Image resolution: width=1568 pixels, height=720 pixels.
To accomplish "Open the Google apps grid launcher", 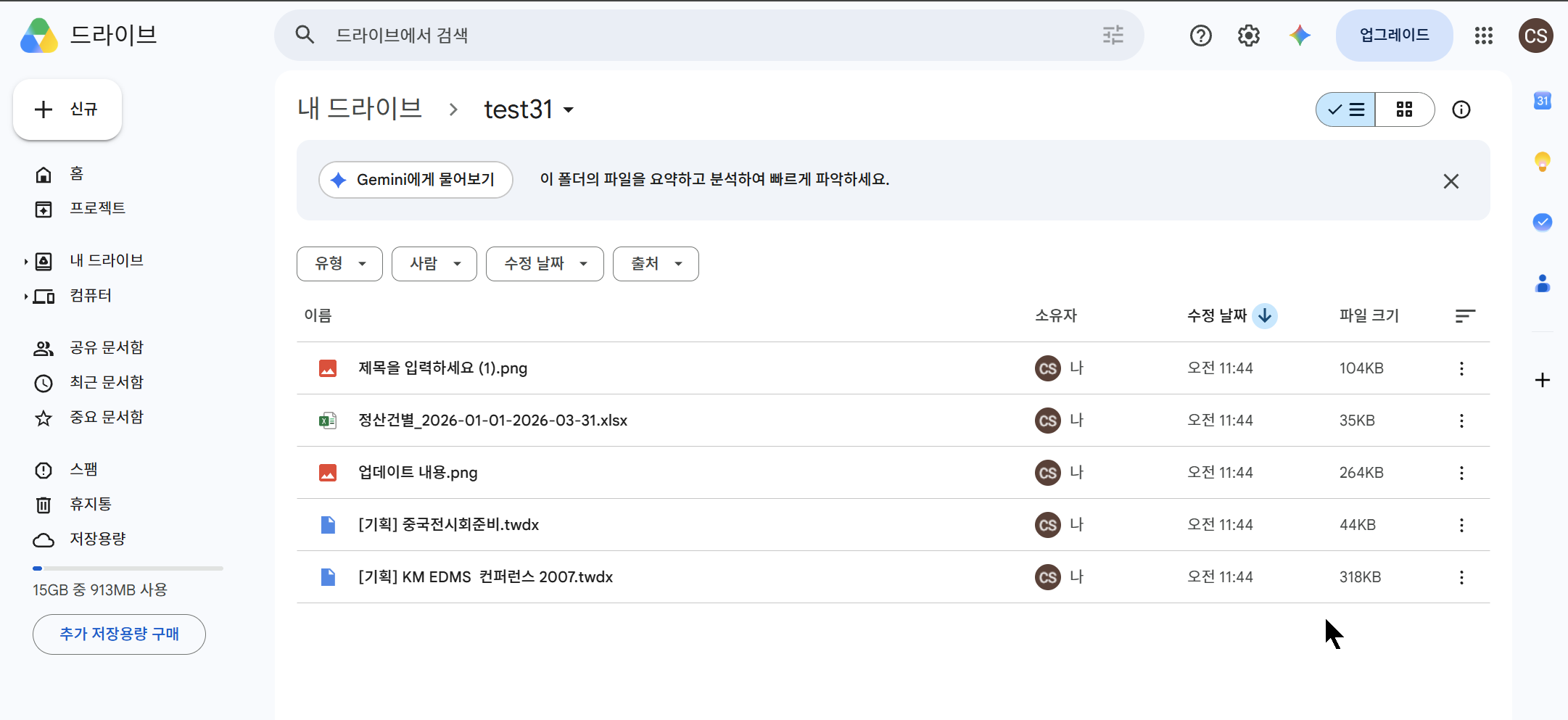I will [x=1483, y=36].
